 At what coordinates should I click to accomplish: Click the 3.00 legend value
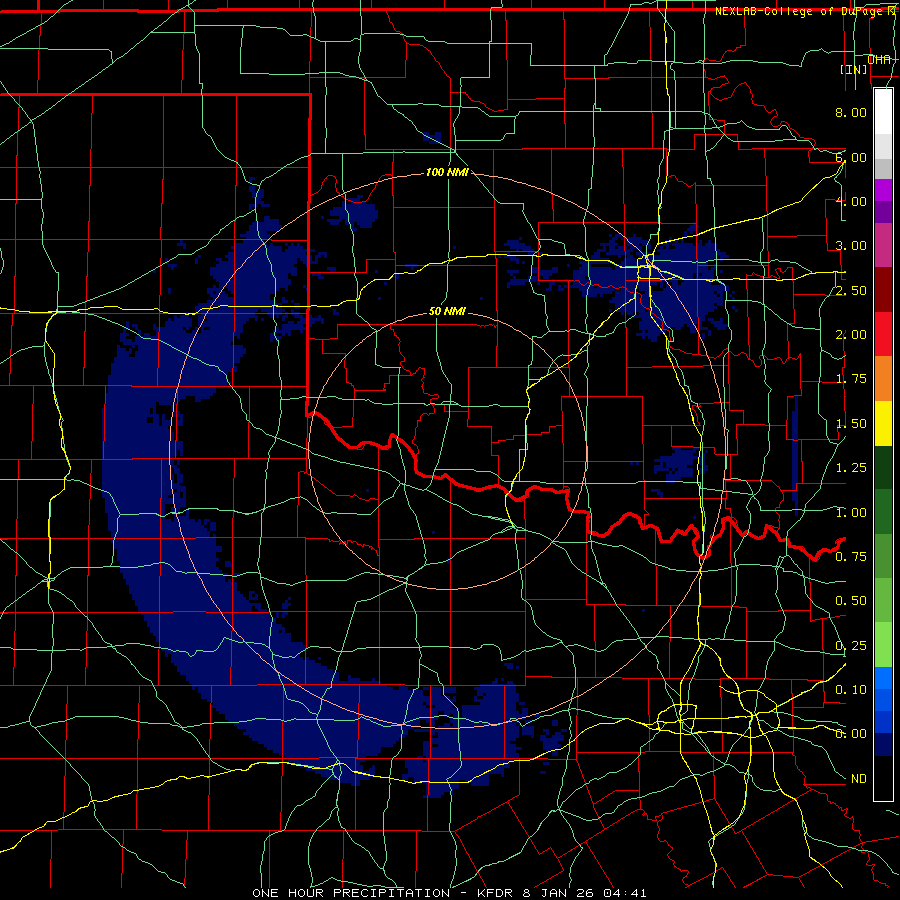click(851, 246)
